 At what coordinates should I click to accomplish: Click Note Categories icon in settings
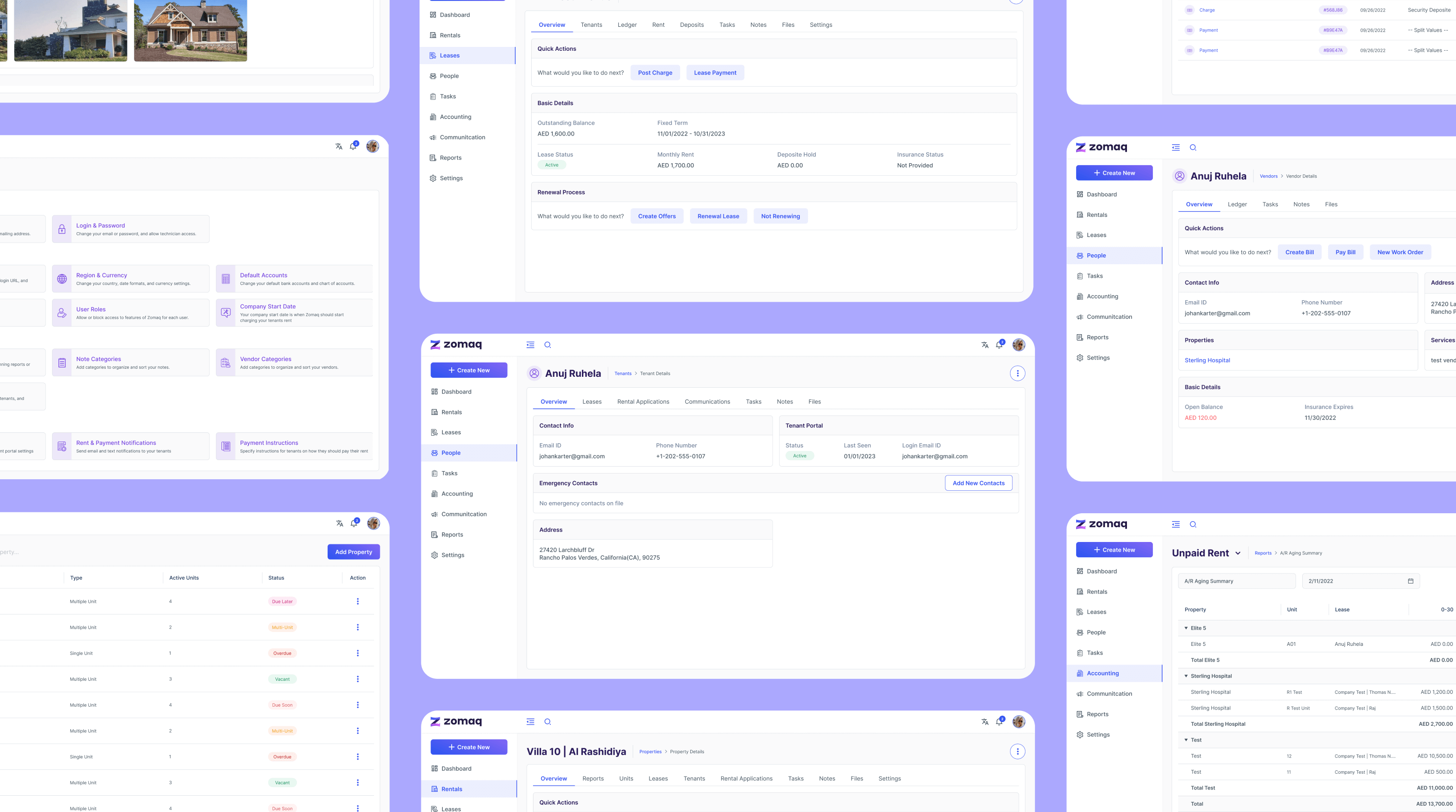coord(62,363)
